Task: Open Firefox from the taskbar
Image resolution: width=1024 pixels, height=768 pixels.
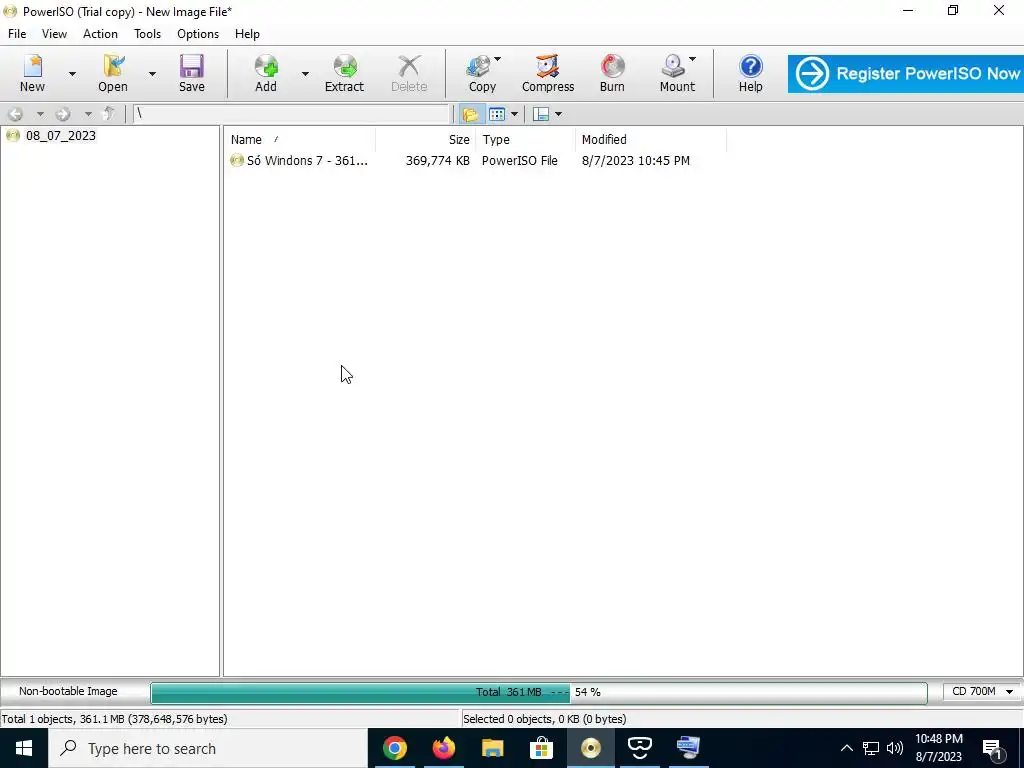Action: (443, 748)
